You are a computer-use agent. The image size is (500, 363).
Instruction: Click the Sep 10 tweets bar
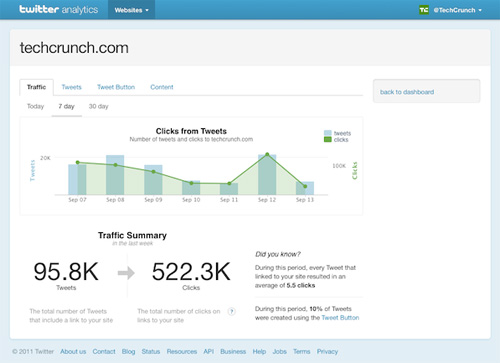[x=191, y=188]
